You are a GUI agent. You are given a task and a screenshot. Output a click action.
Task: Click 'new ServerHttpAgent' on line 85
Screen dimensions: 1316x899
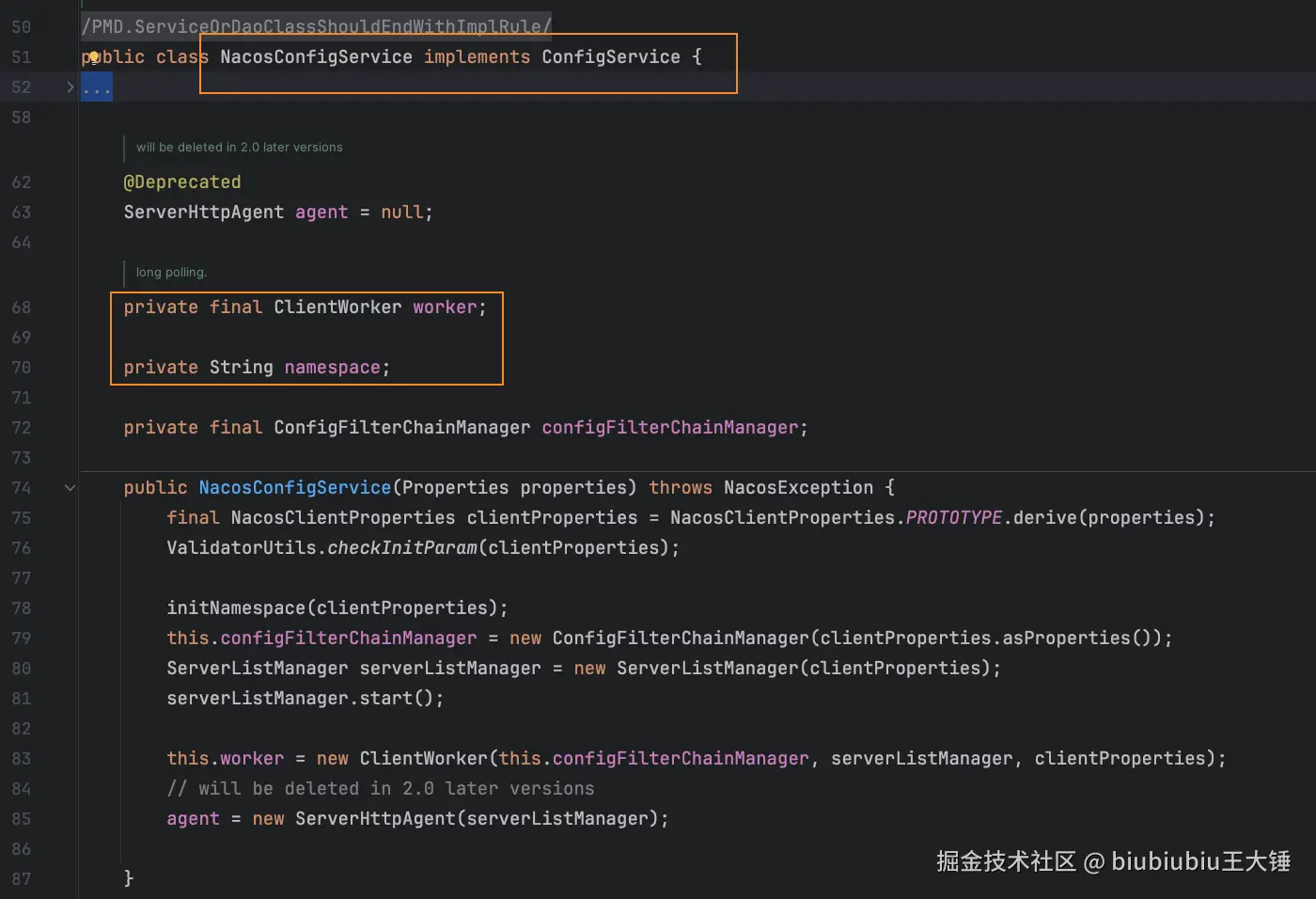tap(353, 818)
